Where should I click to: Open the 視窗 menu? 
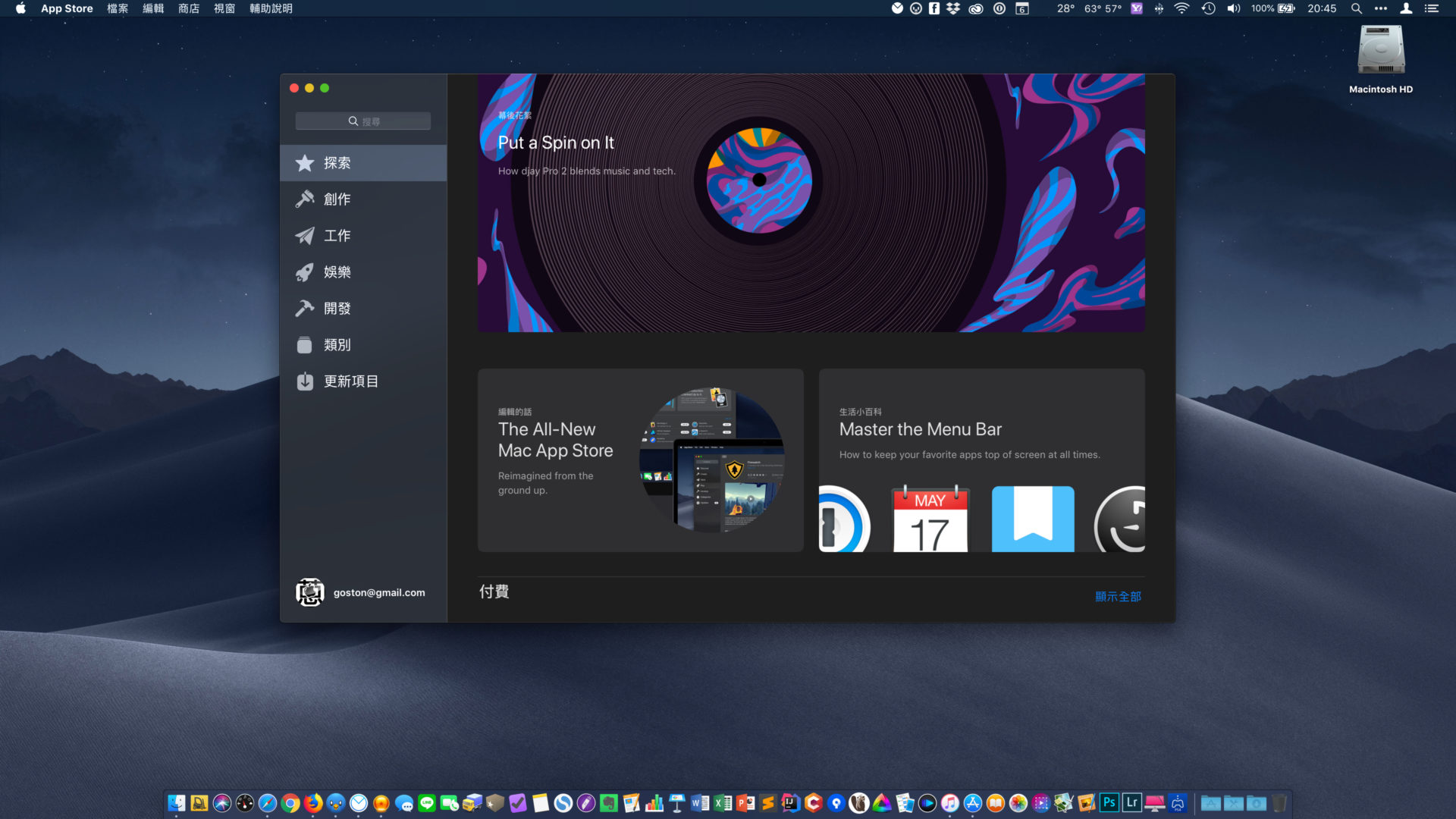tap(224, 8)
